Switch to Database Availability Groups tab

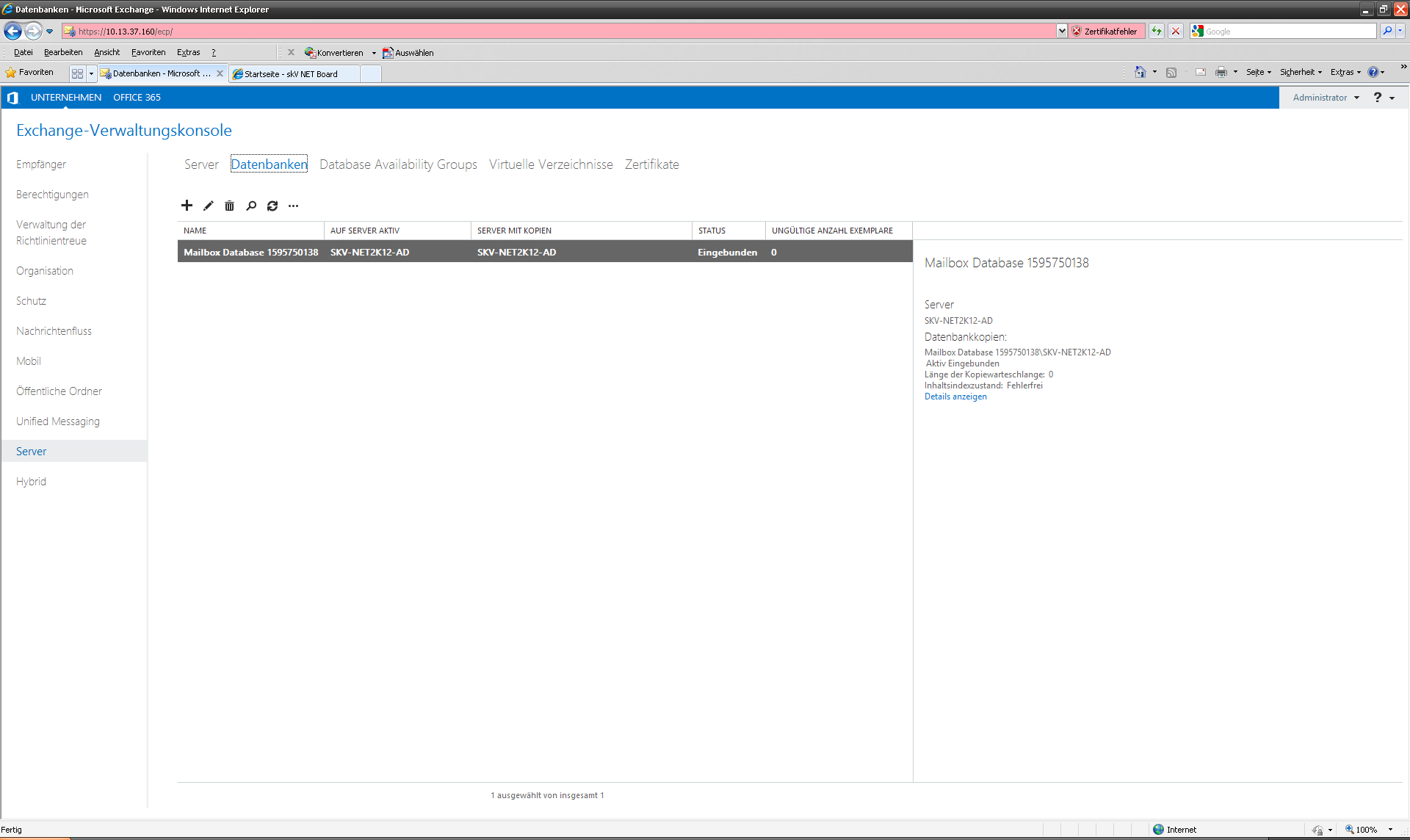pos(398,164)
